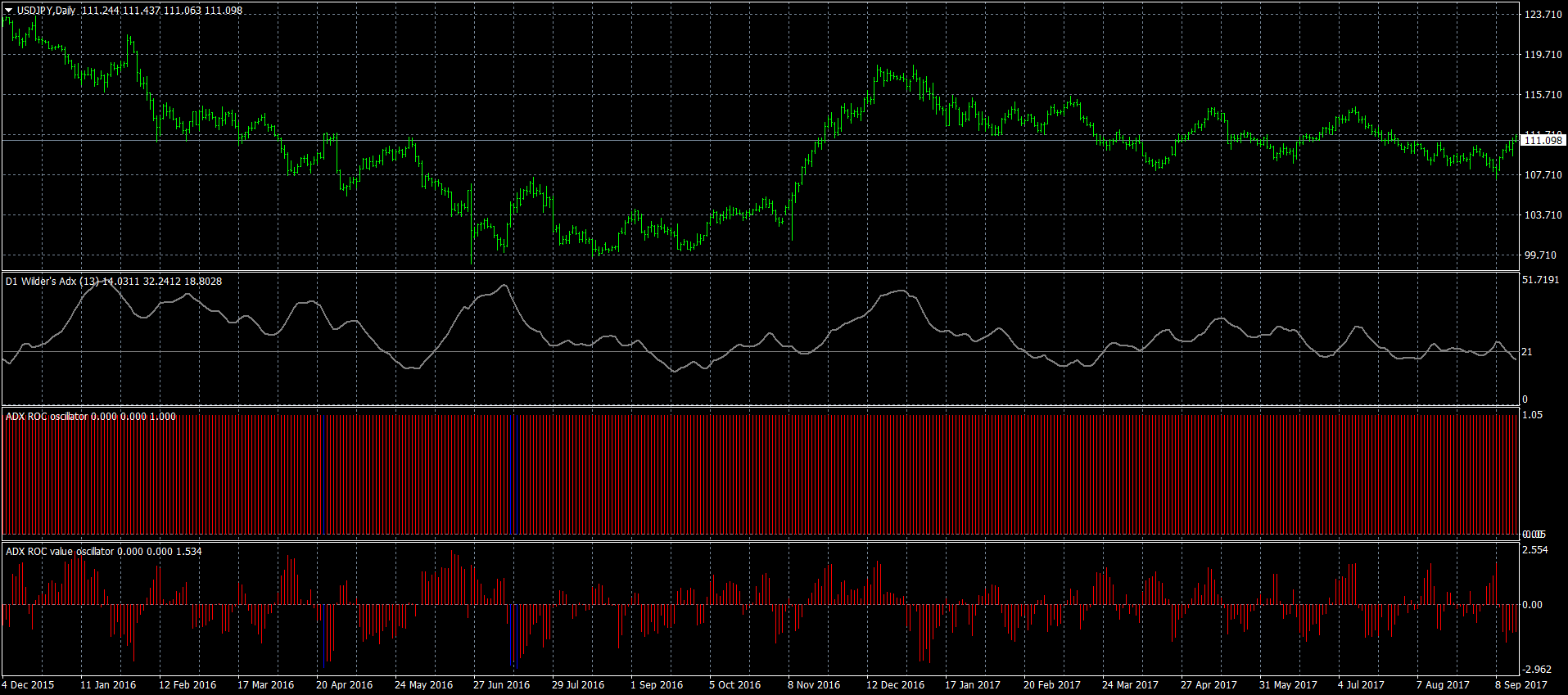Click the 5 Oct 2016 date label

coord(735,685)
